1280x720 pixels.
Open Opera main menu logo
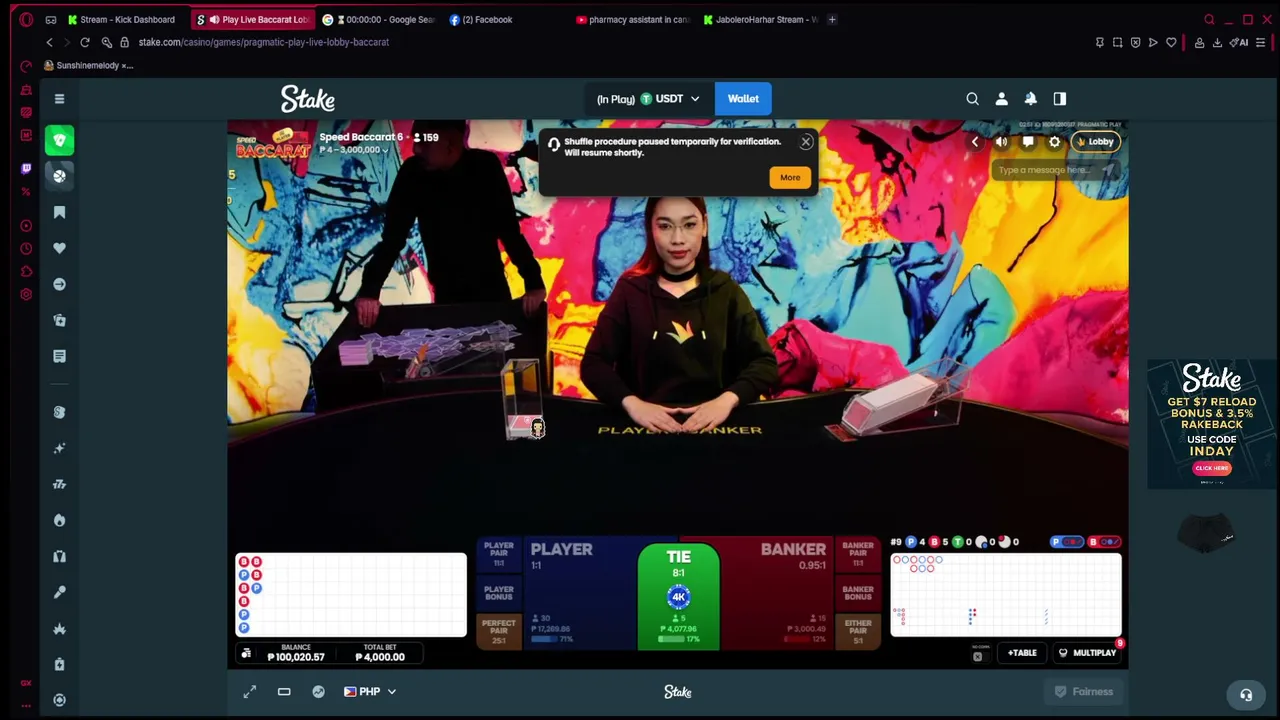pos(26,19)
